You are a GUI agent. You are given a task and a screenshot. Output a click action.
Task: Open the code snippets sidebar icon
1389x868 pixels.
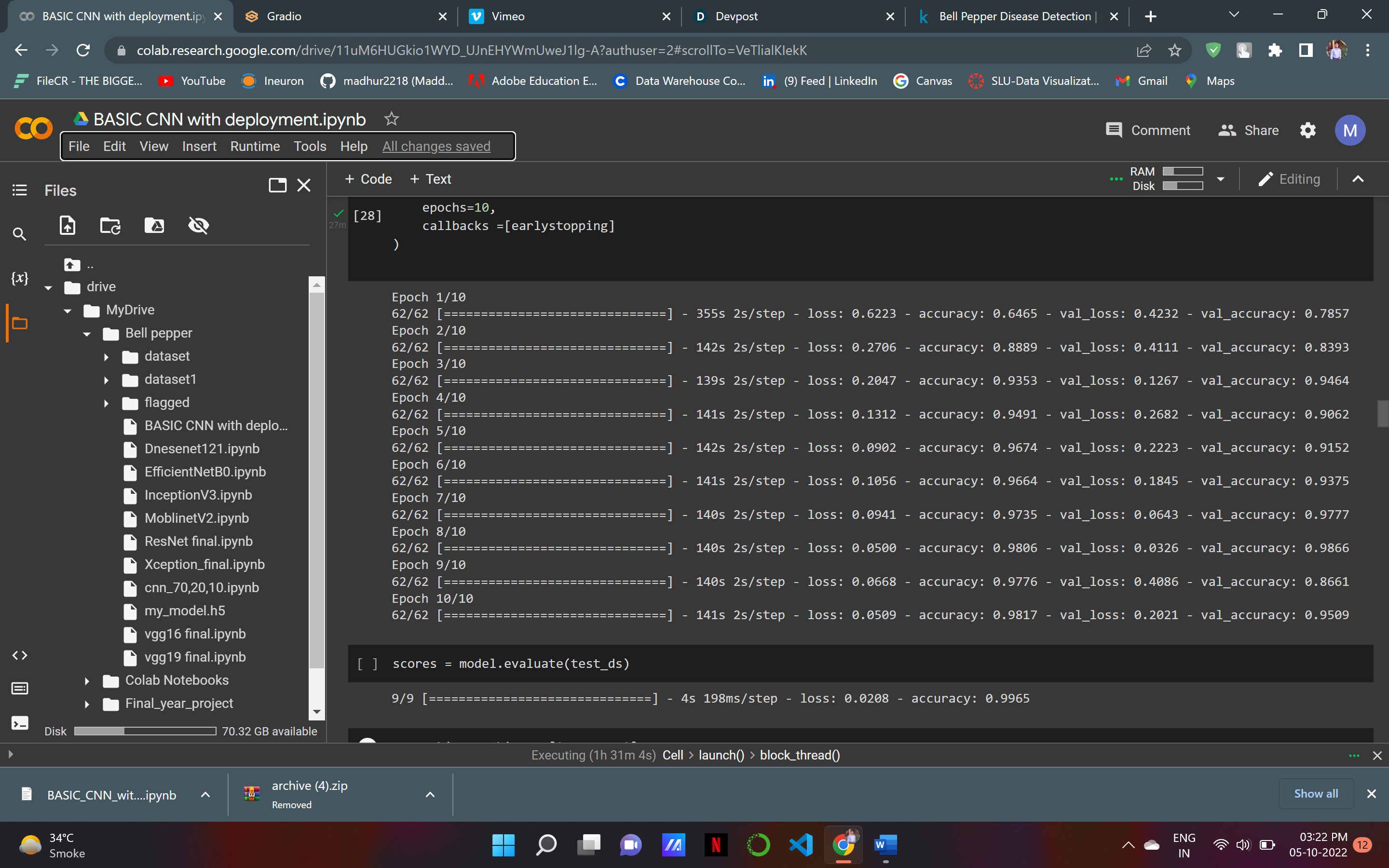19,655
